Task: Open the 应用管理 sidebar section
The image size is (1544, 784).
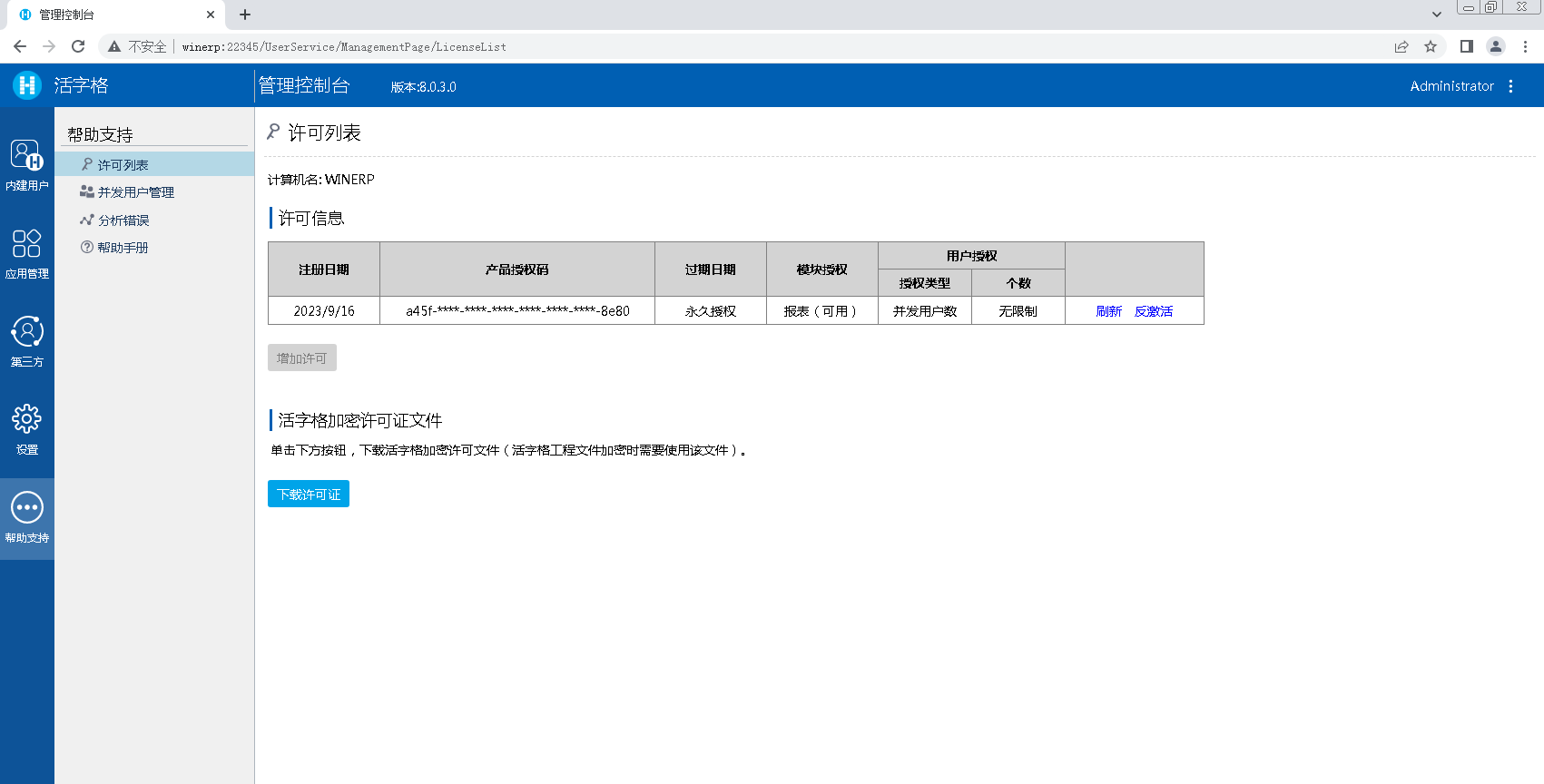Action: tap(27, 253)
